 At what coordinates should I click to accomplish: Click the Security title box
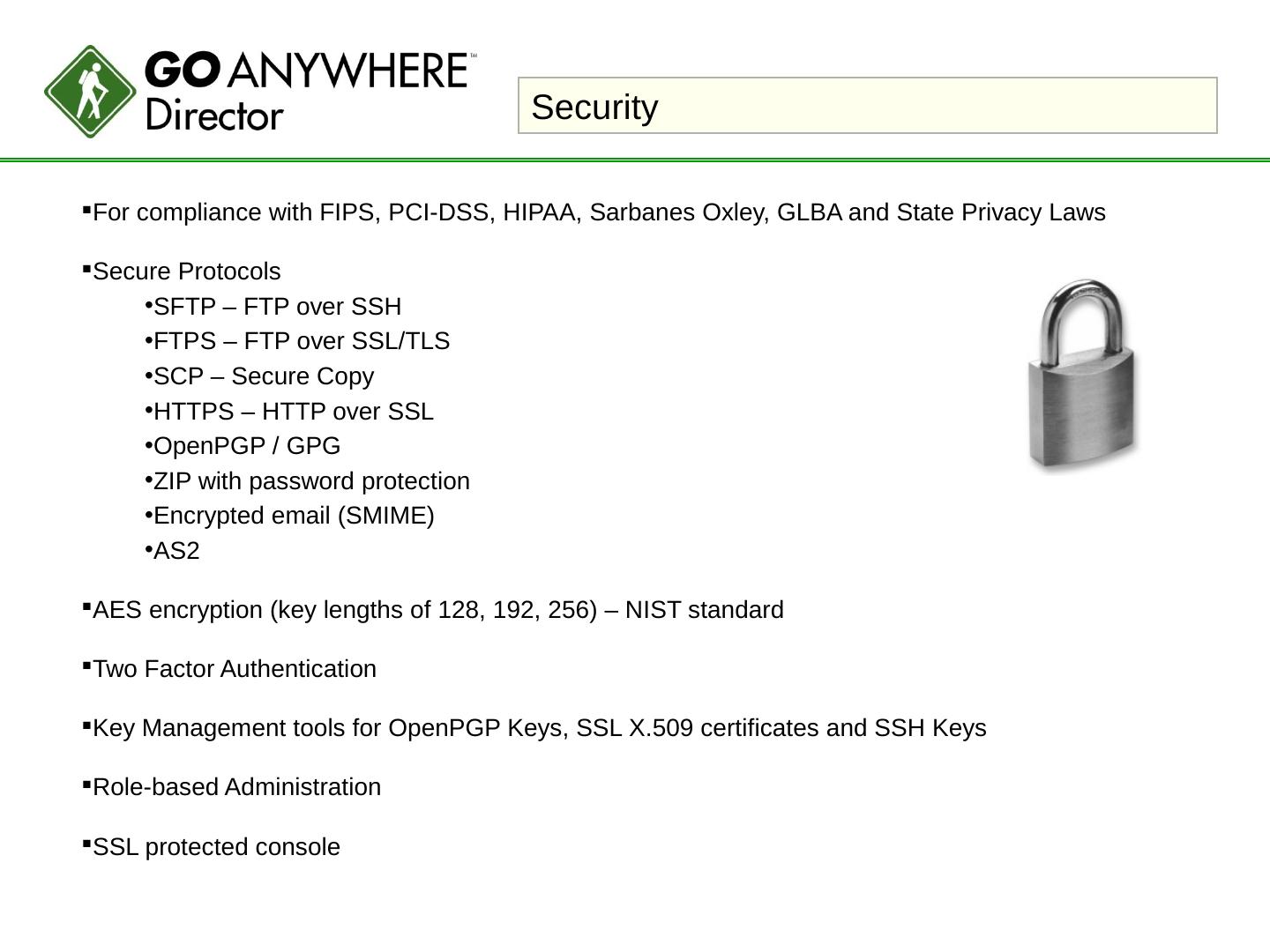[867, 106]
